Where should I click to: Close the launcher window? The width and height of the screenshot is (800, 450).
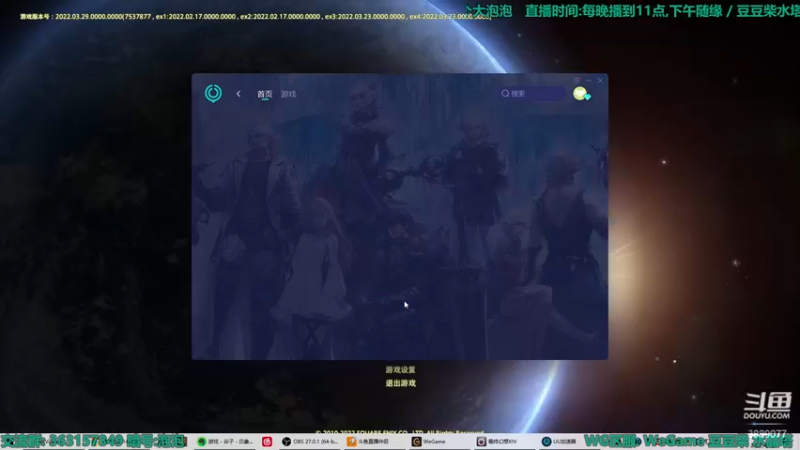pyautogui.click(x=601, y=81)
